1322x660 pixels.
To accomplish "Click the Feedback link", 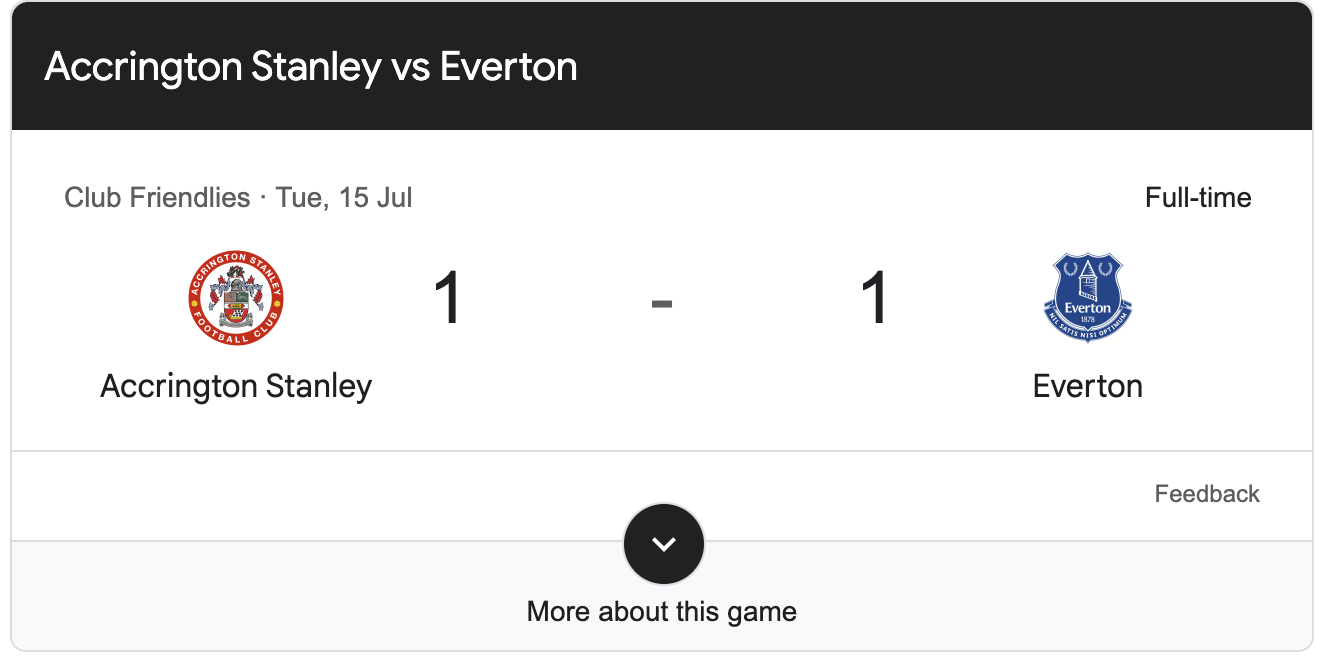I will (1207, 494).
